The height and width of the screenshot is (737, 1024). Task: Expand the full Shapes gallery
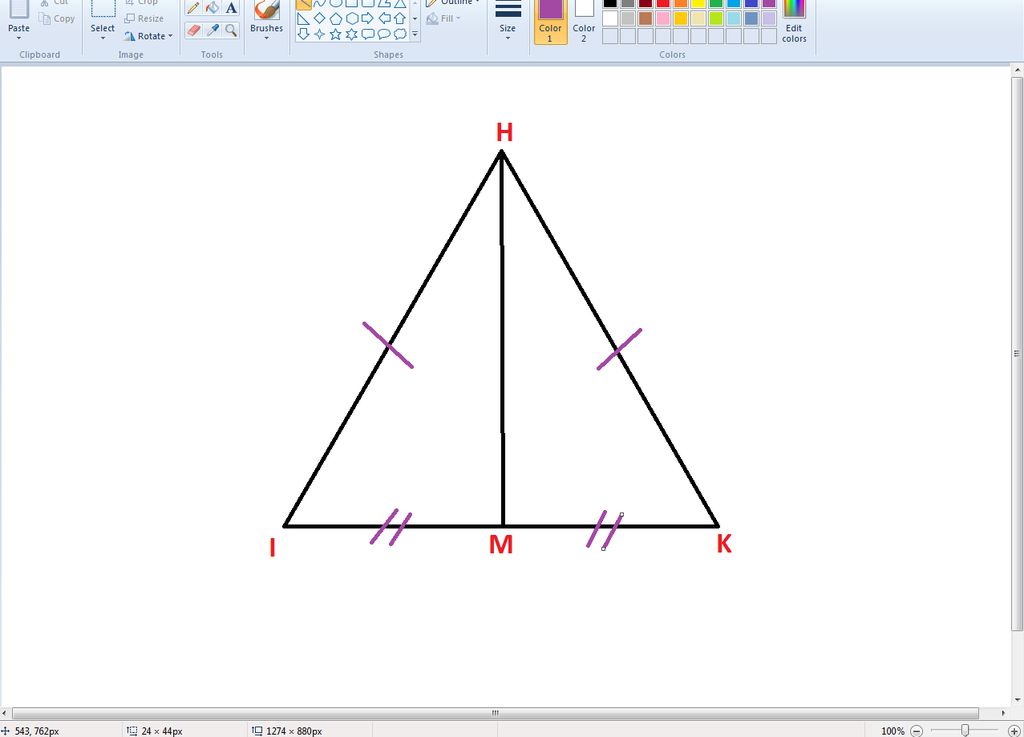(x=415, y=34)
